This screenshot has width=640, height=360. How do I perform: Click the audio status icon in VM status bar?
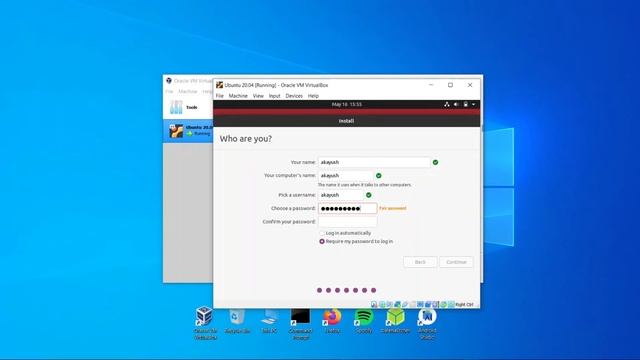[390, 304]
